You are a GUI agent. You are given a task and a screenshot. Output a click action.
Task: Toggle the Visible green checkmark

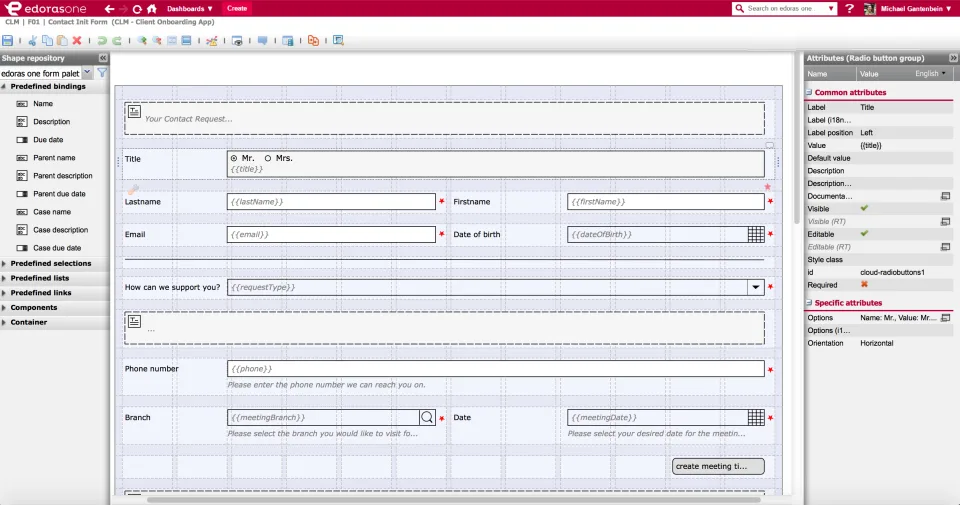[864, 208]
